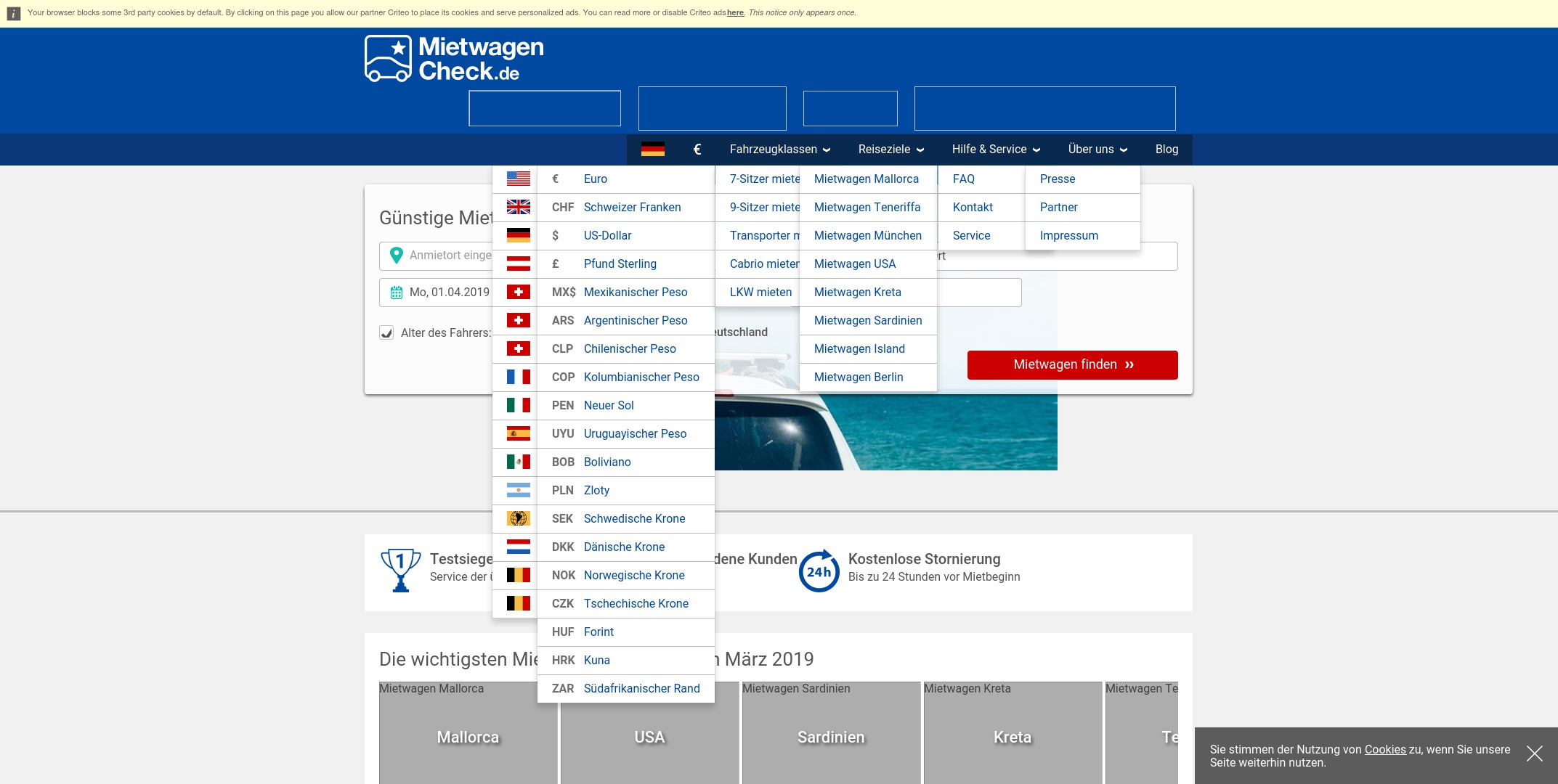The height and width of the screenshot is (784, 1558).
Task: Select the Spanish flag language option
Action: (x=518, y=433)
